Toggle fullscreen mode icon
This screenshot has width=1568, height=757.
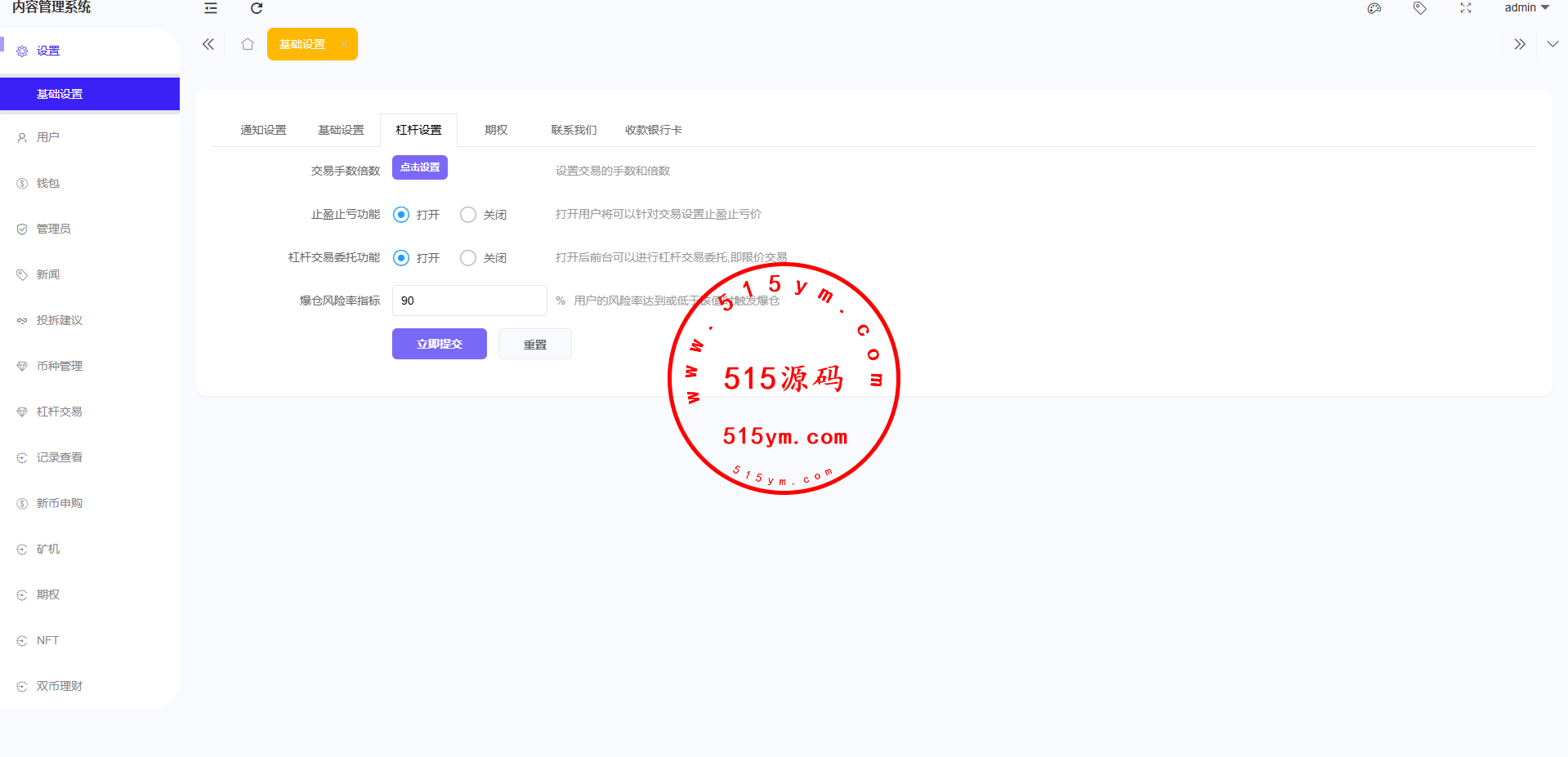pos(1466,8)
